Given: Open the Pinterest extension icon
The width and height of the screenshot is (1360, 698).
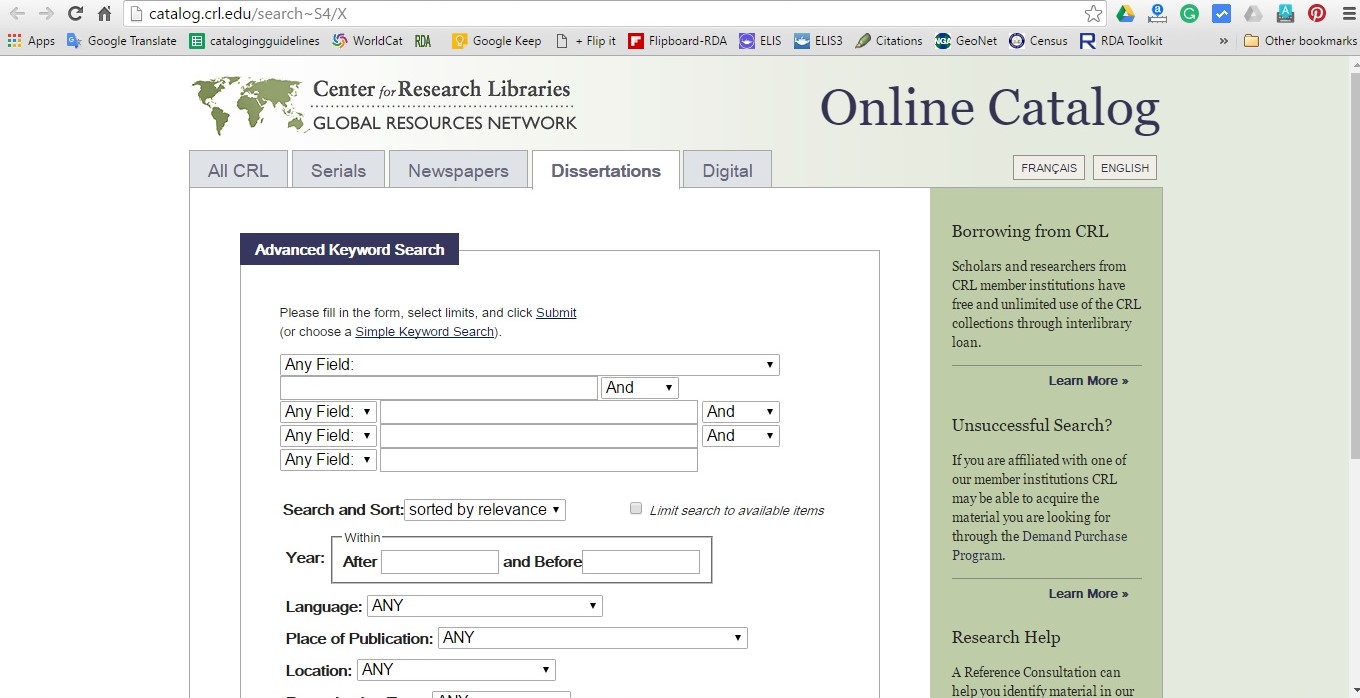Looking at the screenshot, I should pyautogui.click(x=1317, y=14).
